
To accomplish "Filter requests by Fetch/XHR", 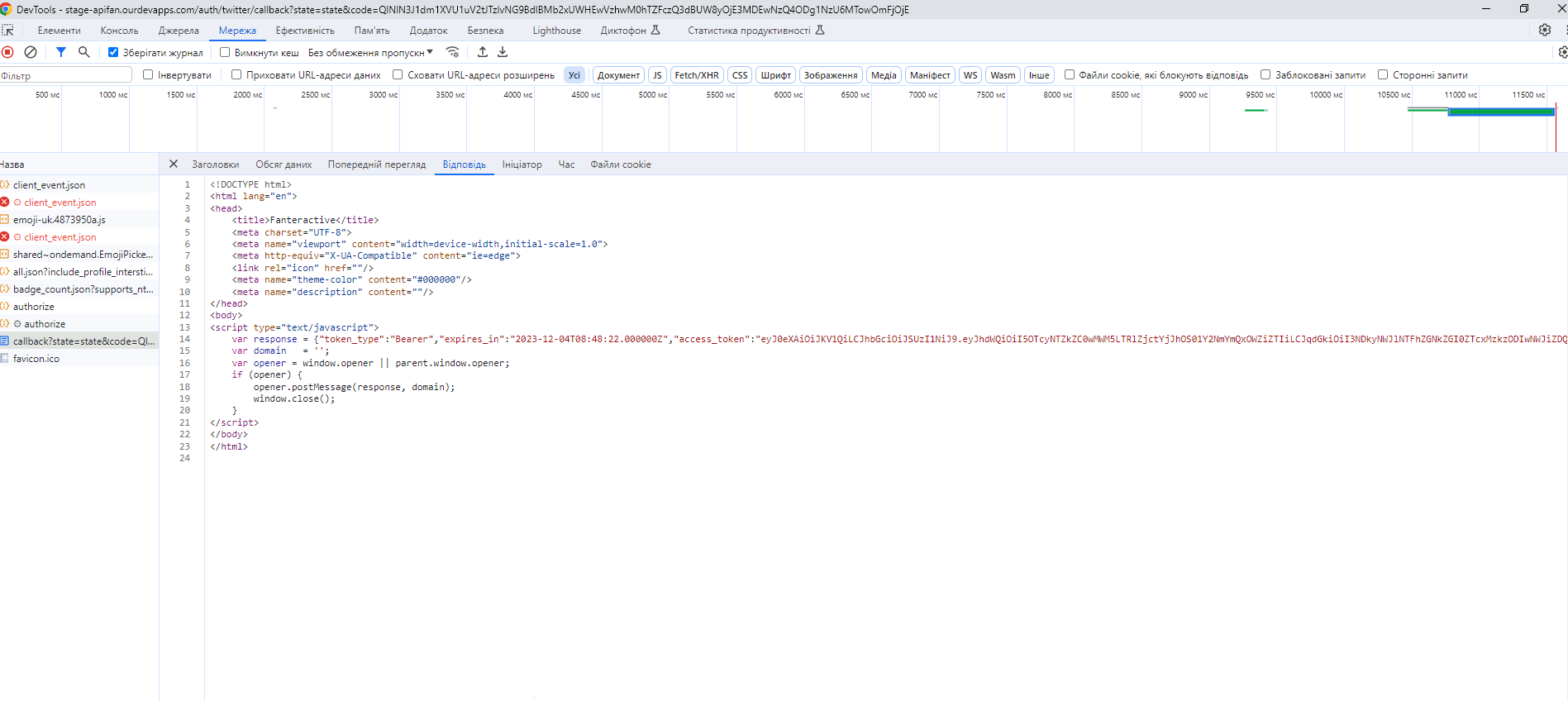I will click(697, 75).
